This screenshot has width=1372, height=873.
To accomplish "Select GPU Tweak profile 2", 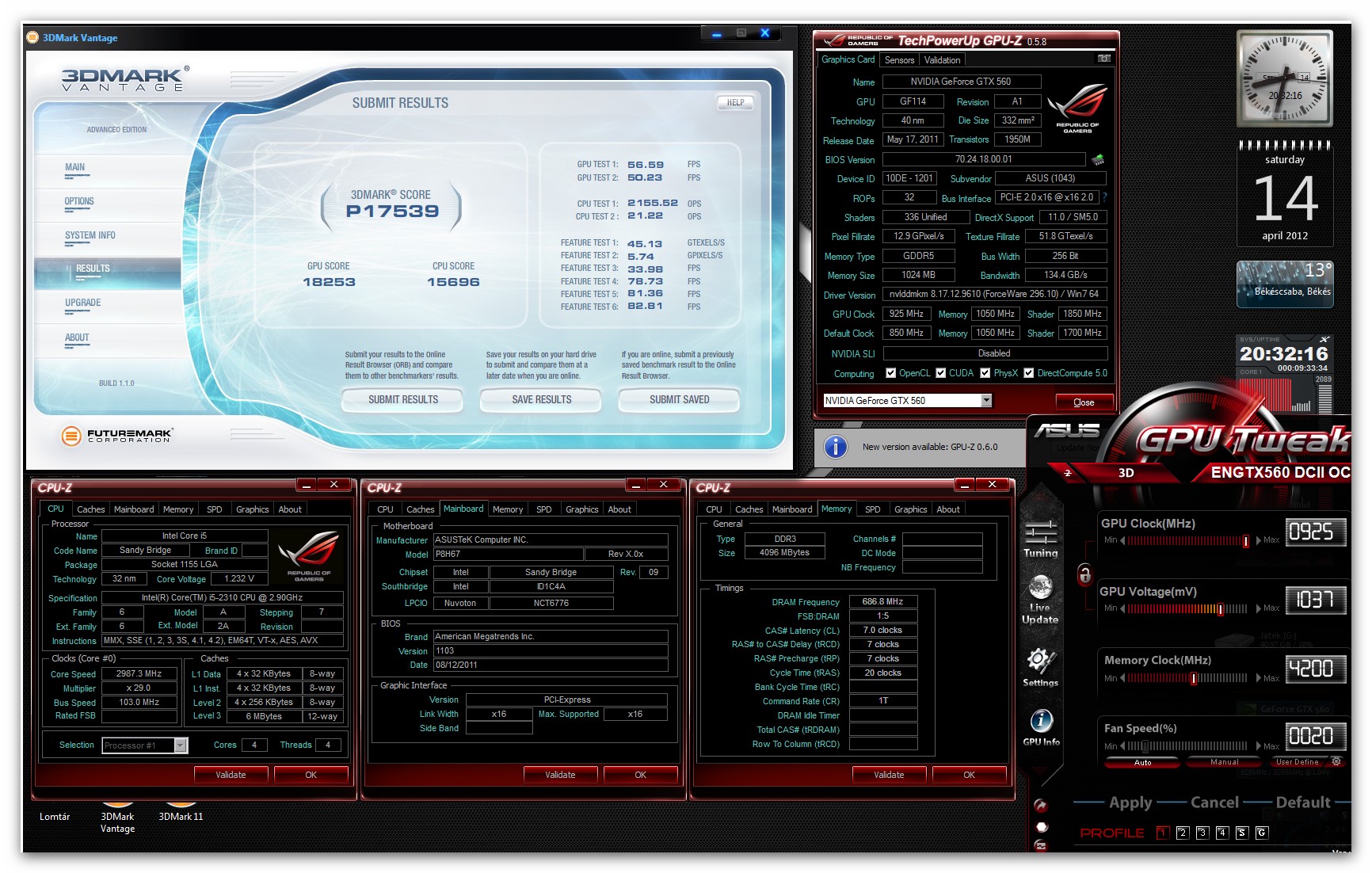I will coord(1182,833).
